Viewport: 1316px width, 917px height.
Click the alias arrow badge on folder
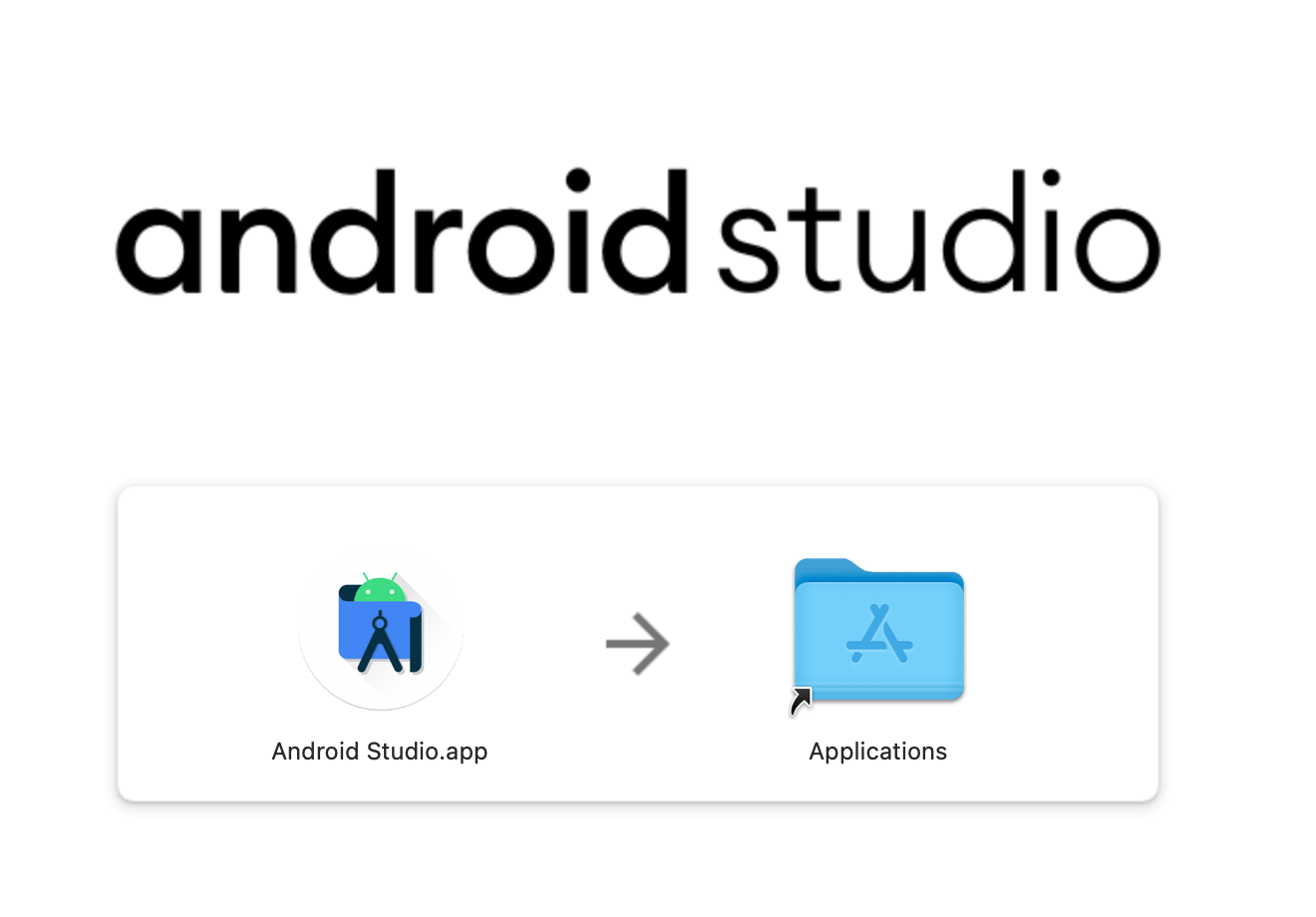pyautogui.click(x=801, y=701)
